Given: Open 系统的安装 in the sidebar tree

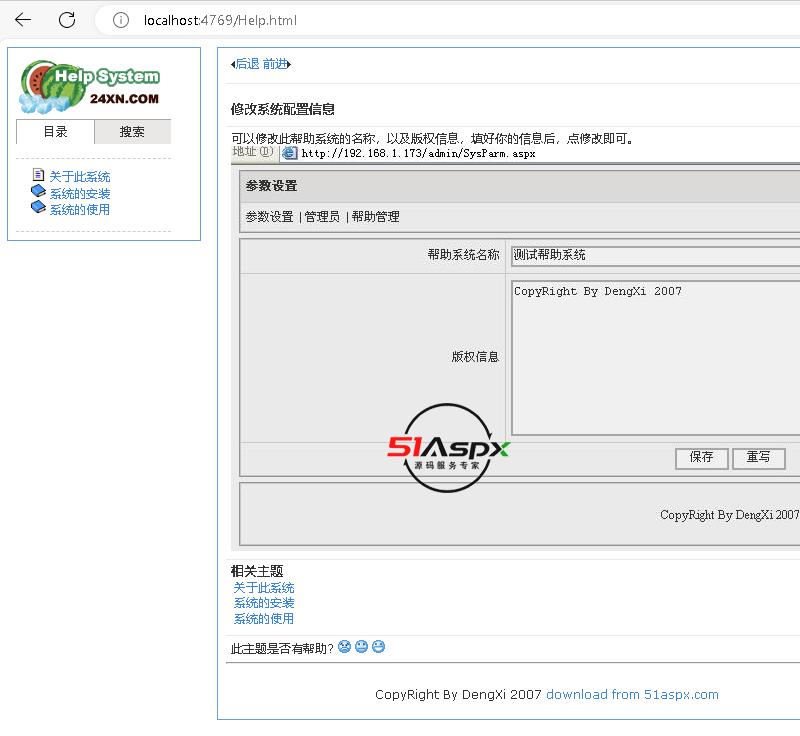Looking at the screenshot, I should point(80,194).
